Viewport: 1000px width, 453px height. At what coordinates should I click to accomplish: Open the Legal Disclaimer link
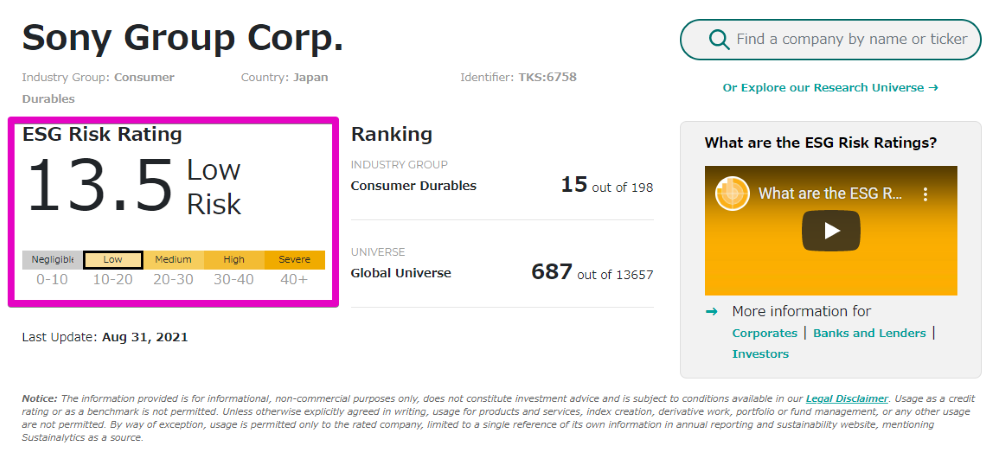[846, 399]
